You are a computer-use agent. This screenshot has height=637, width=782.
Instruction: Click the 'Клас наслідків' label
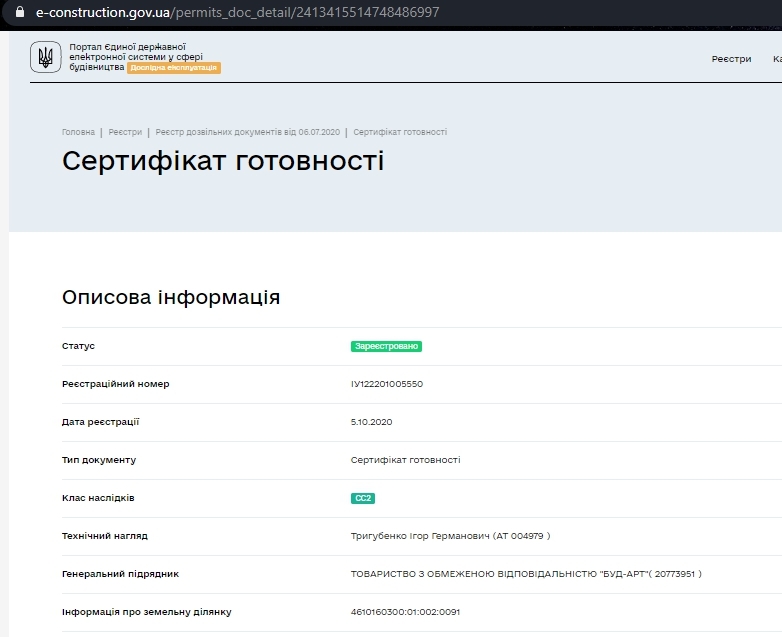coord(98,498)
